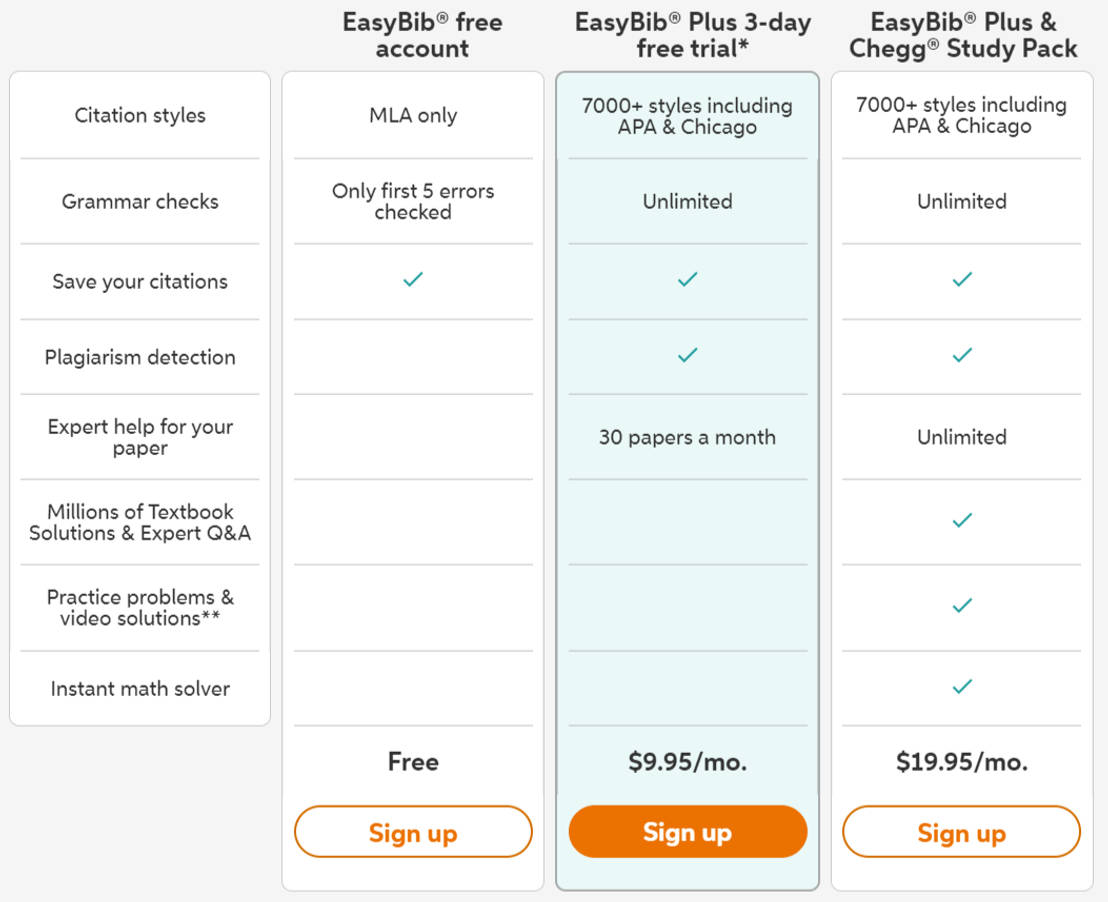Click the $19.95/mo price text

[x=961, y=762]
